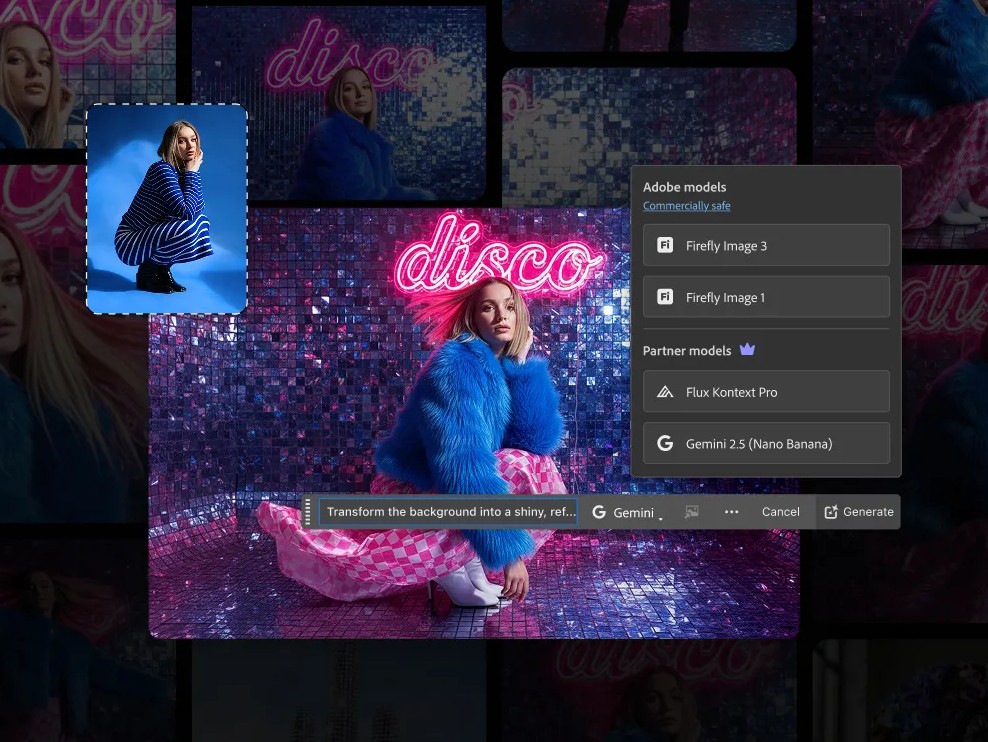This screenshot has width=988, height=742.
Task: Click the Generate button
Action: tap(858, 512)
